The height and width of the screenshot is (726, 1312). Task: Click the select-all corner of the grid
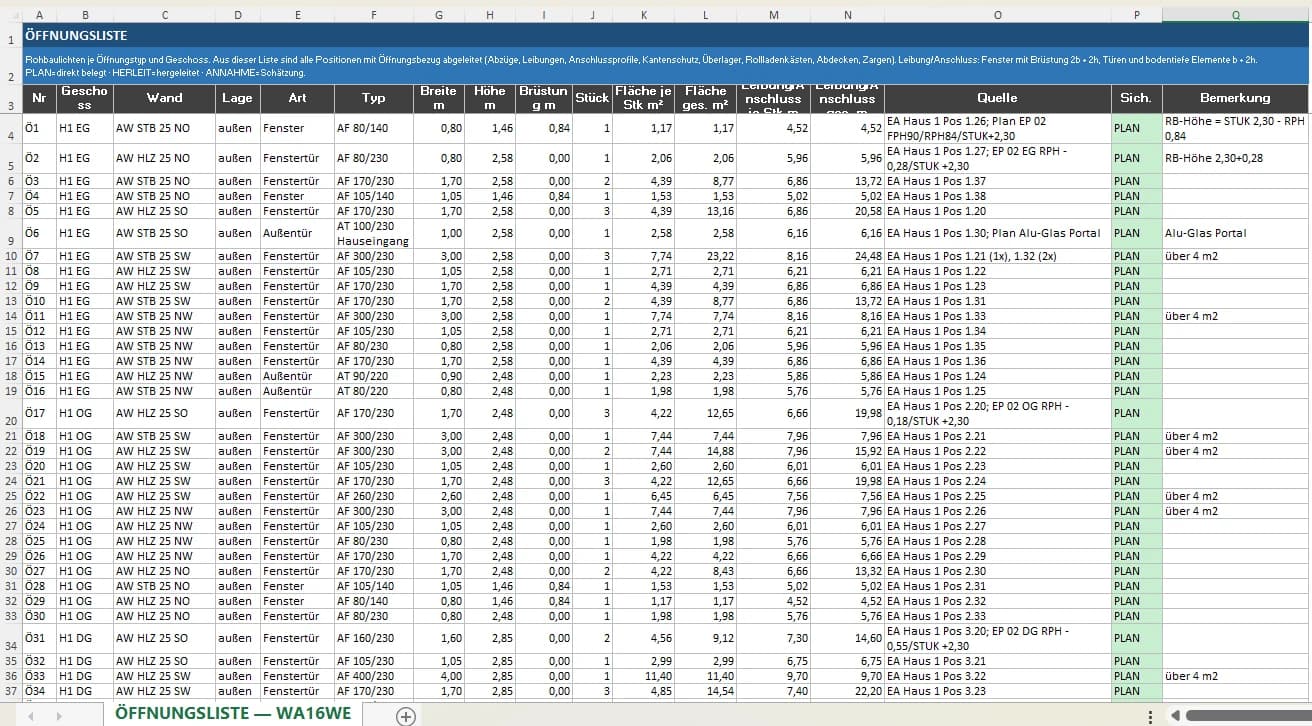point(11,15)
